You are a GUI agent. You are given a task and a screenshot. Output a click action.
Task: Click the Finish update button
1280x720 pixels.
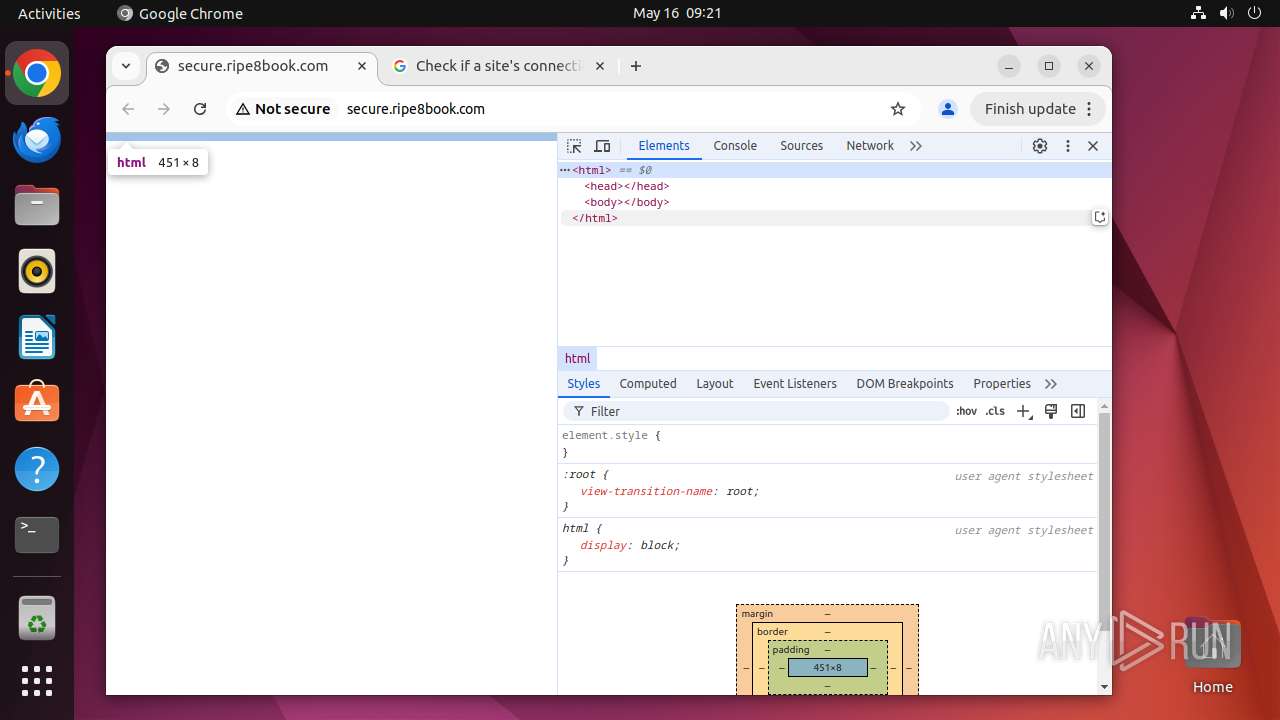pyautogui.click(x=1038, y=109)
